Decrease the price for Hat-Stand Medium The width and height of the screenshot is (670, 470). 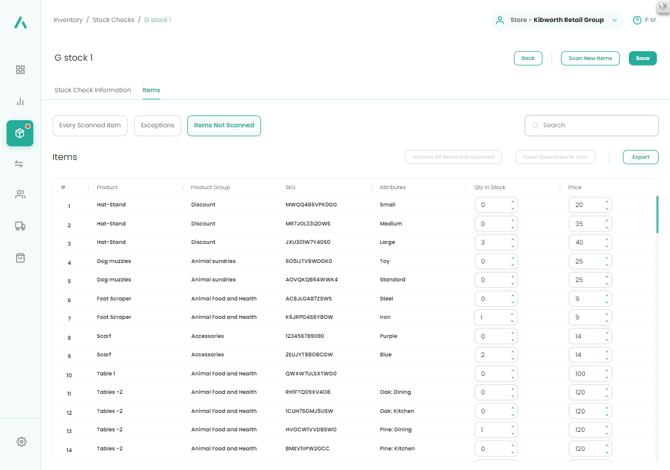pyautogui.click(x=607, y=227)
